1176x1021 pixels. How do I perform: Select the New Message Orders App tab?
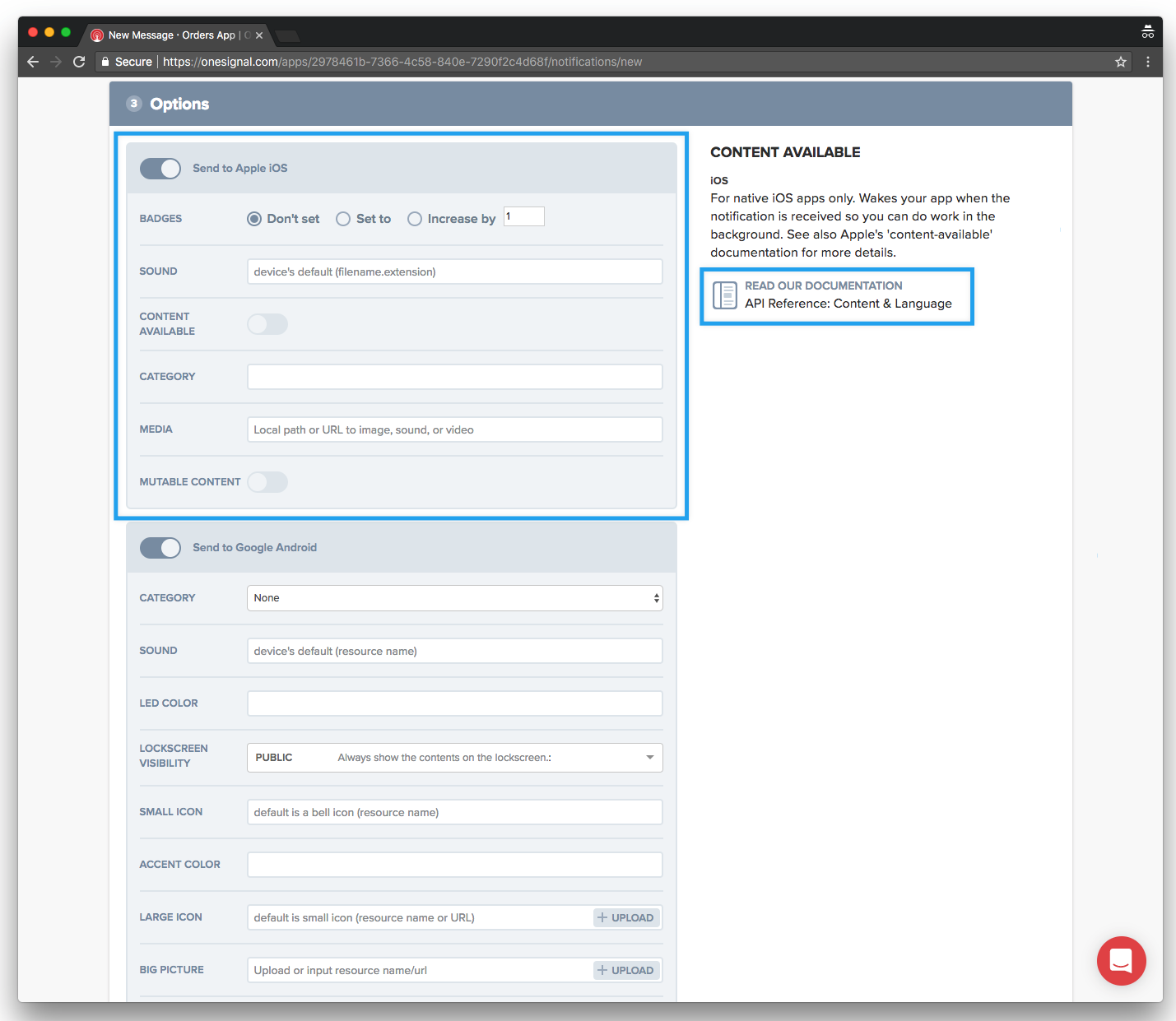[179, 35]
